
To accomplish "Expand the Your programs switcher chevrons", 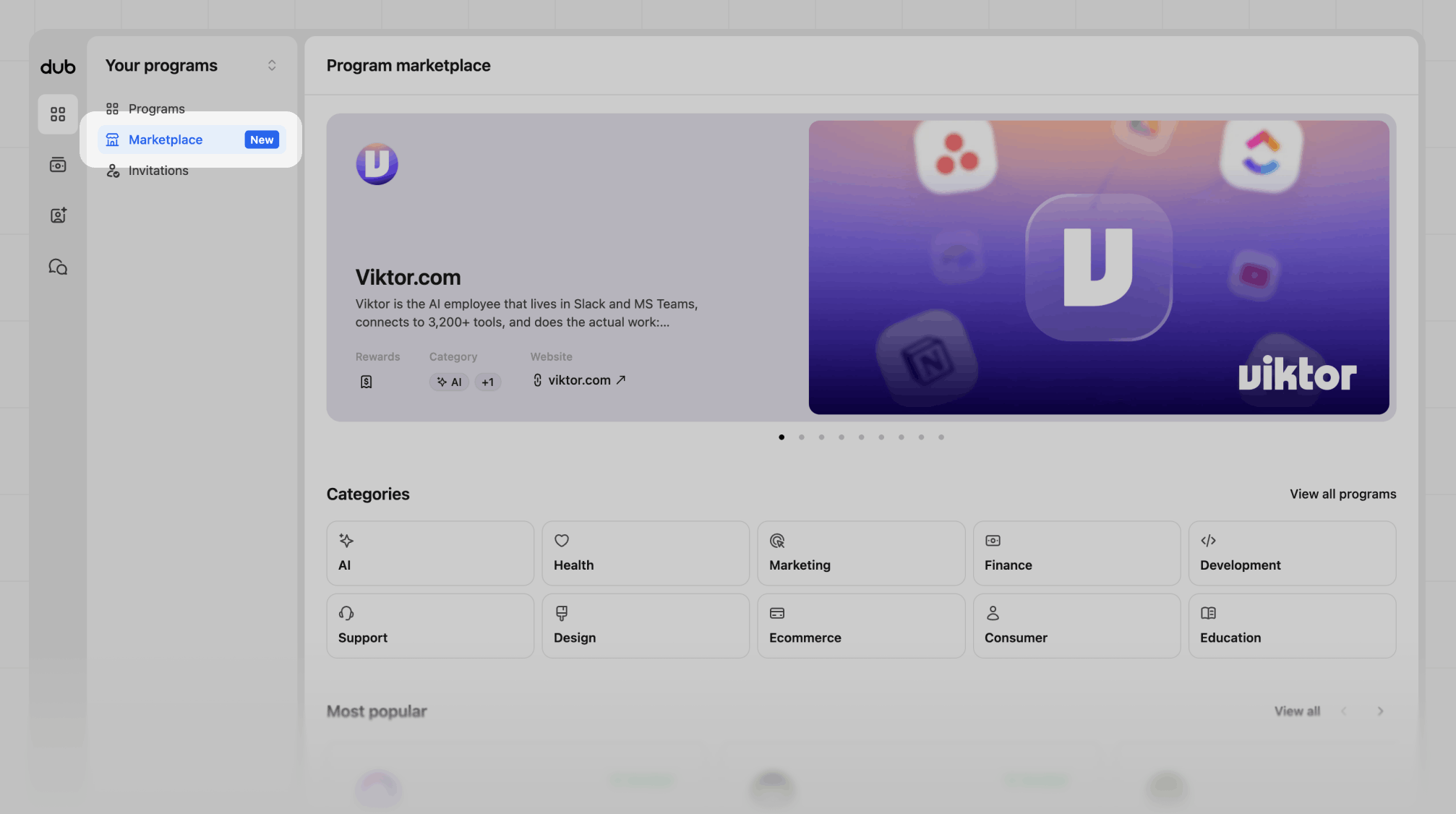I will coord(272,66).
